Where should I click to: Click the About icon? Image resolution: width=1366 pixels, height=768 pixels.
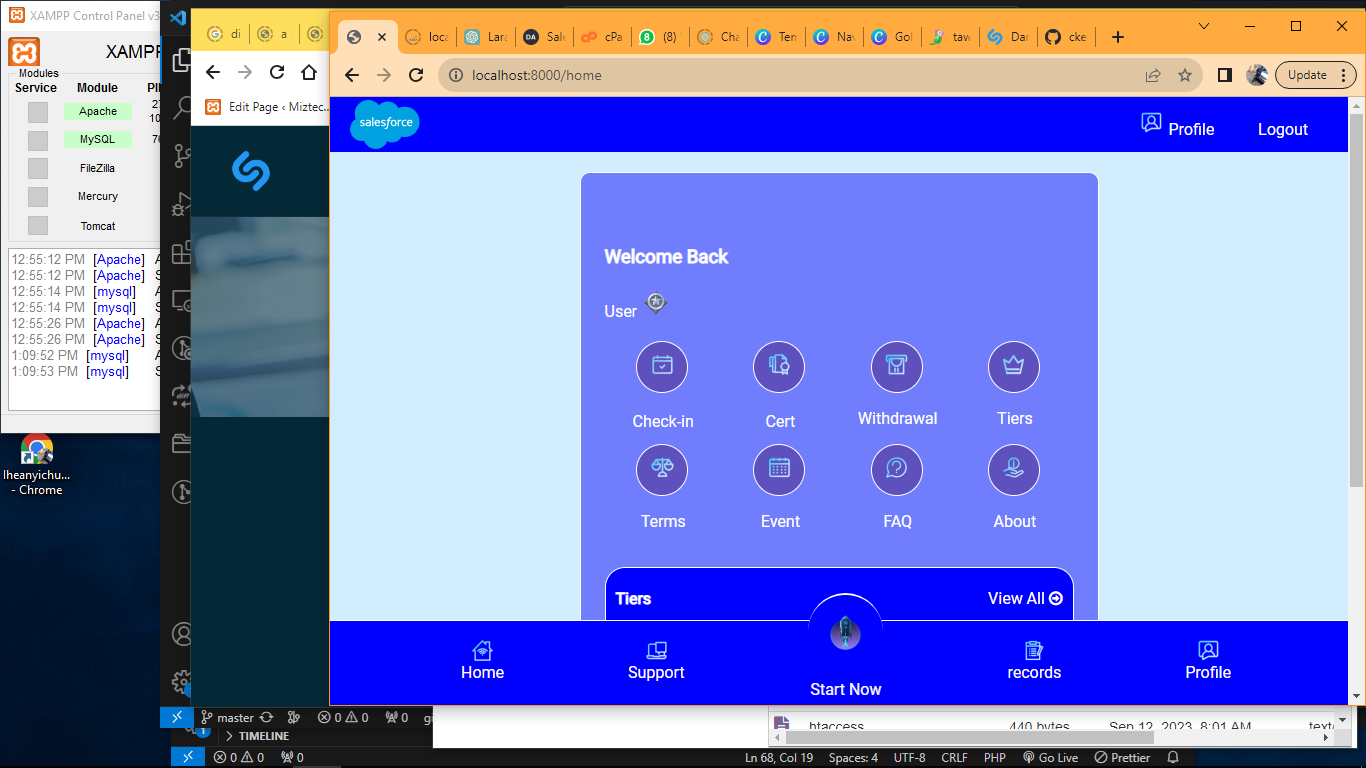(x=1014, y=470)
